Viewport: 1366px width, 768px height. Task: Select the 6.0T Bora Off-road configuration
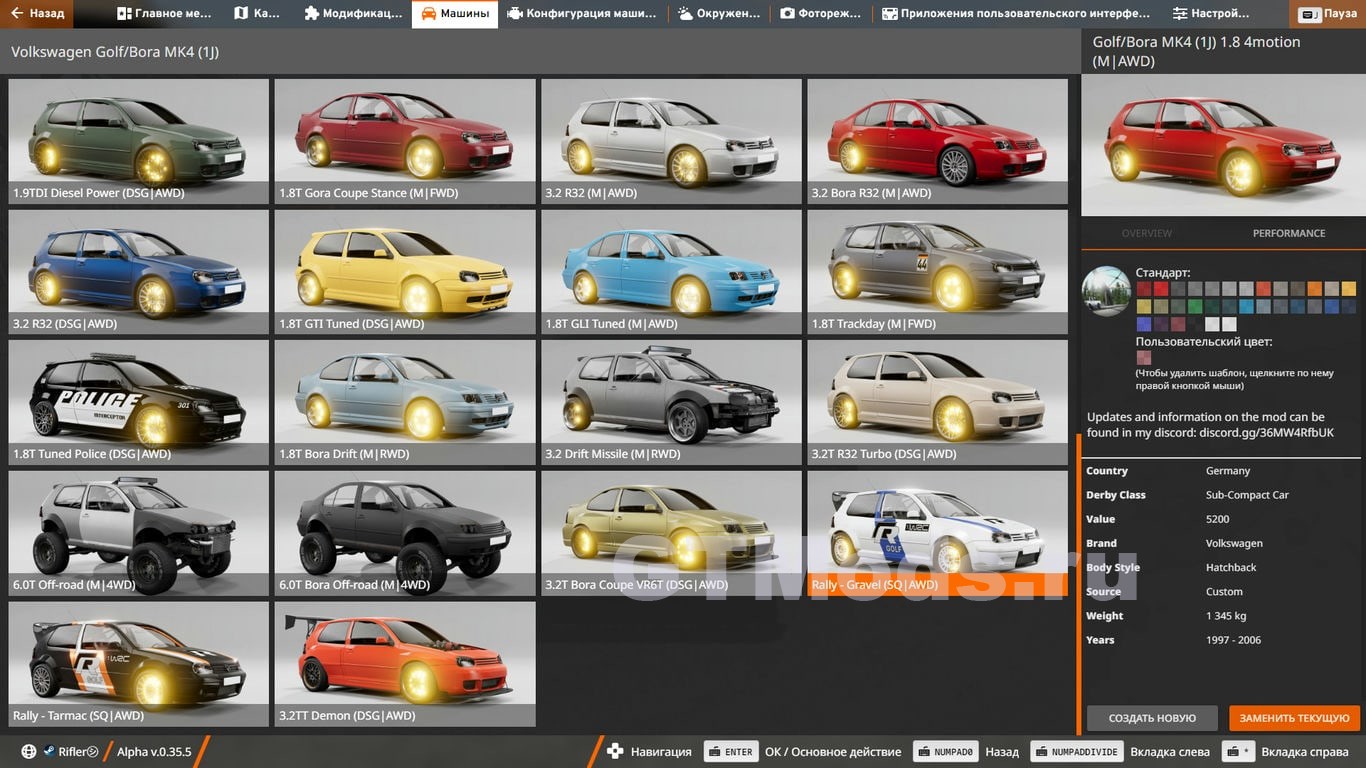(405, 533)
